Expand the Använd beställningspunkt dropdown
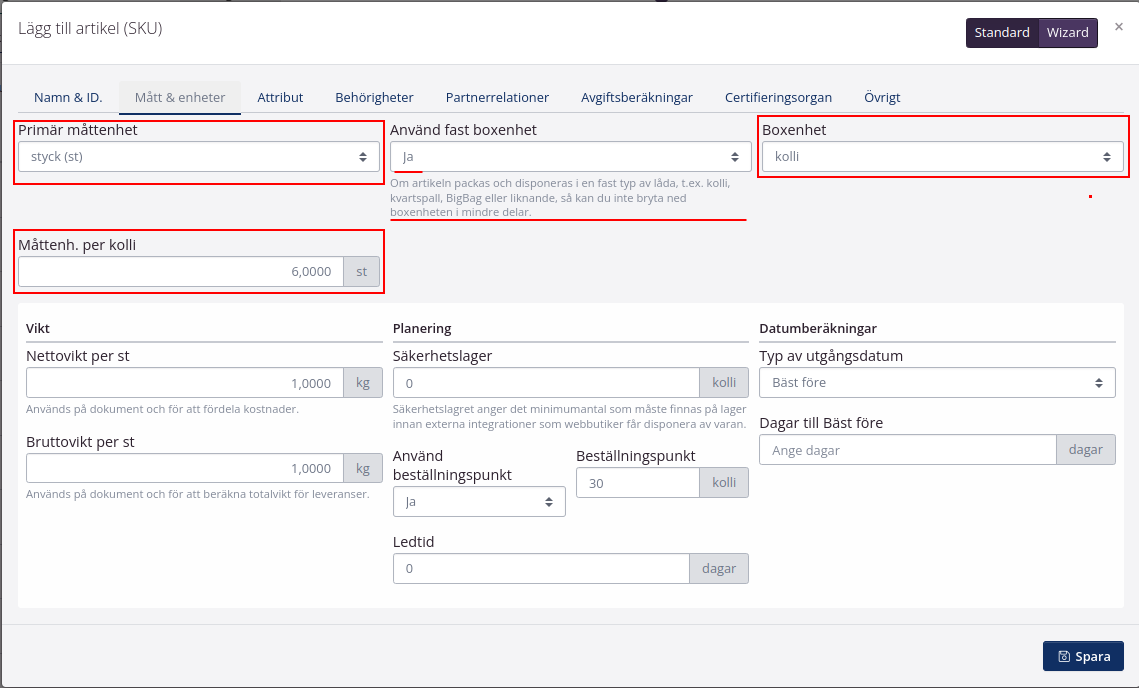 [479, 502]
